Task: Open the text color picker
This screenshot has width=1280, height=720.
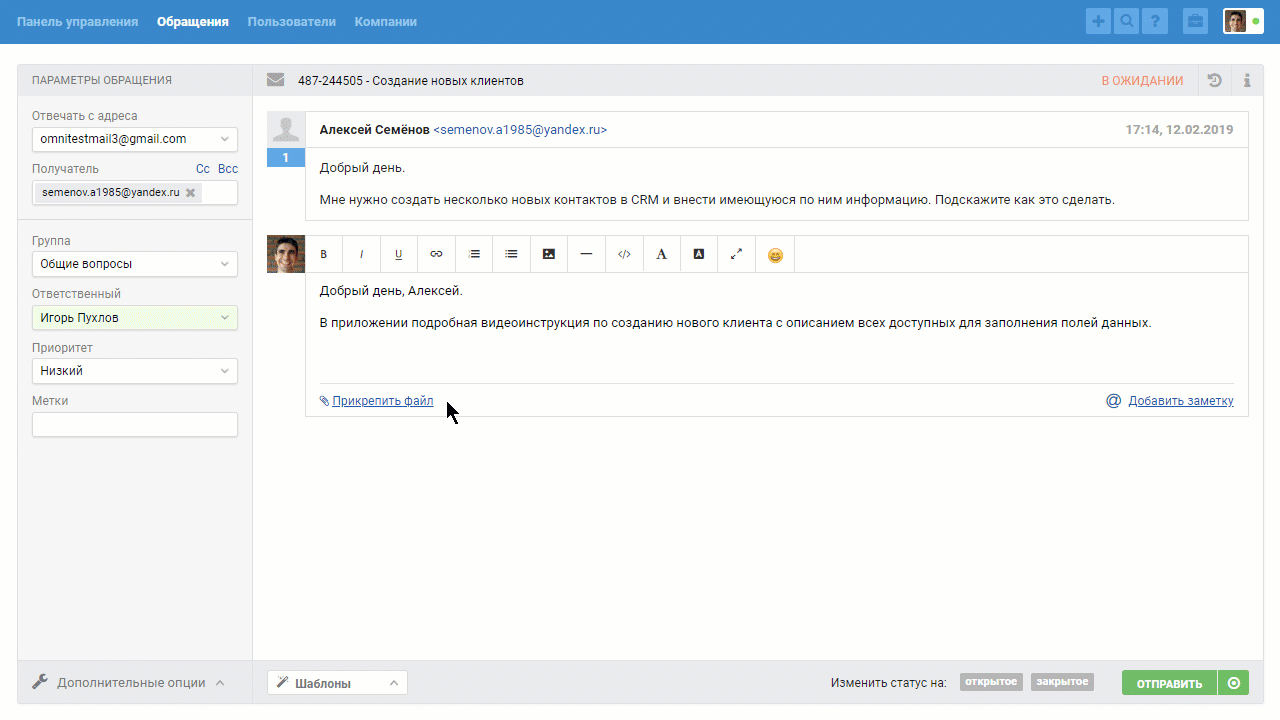Action: 661,254
